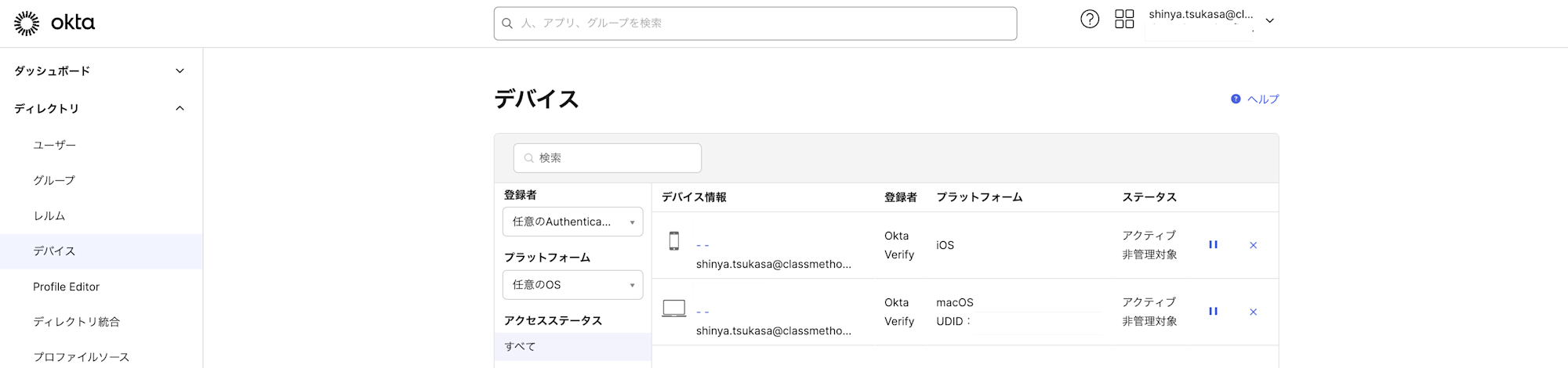Open the iOS device name link
Screen dimensions: 1568x368
pyautogui.click(x=702, y=246)
